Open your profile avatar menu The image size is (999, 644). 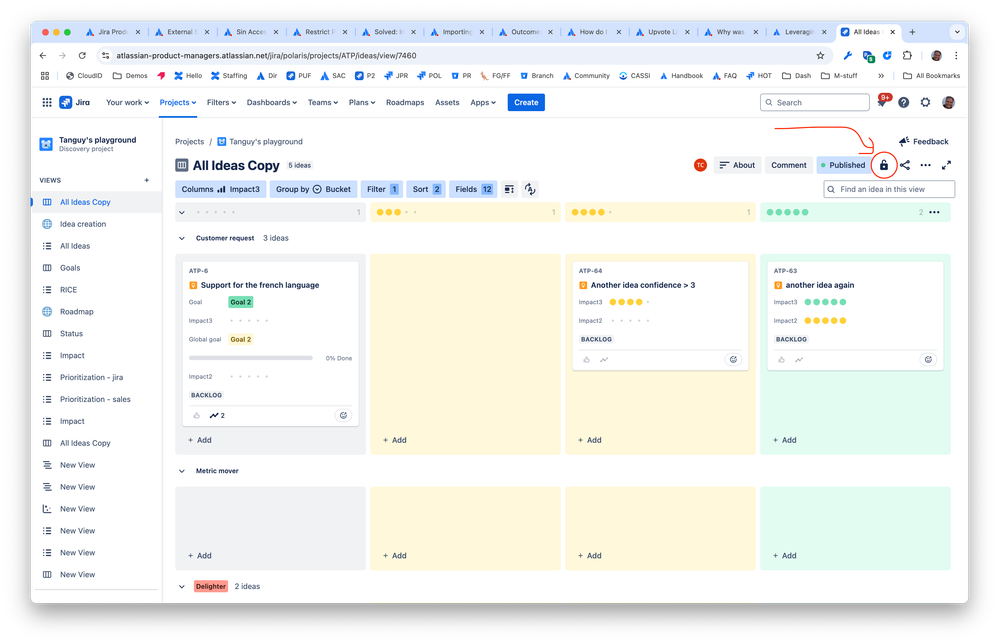click(x=948, y=103)
